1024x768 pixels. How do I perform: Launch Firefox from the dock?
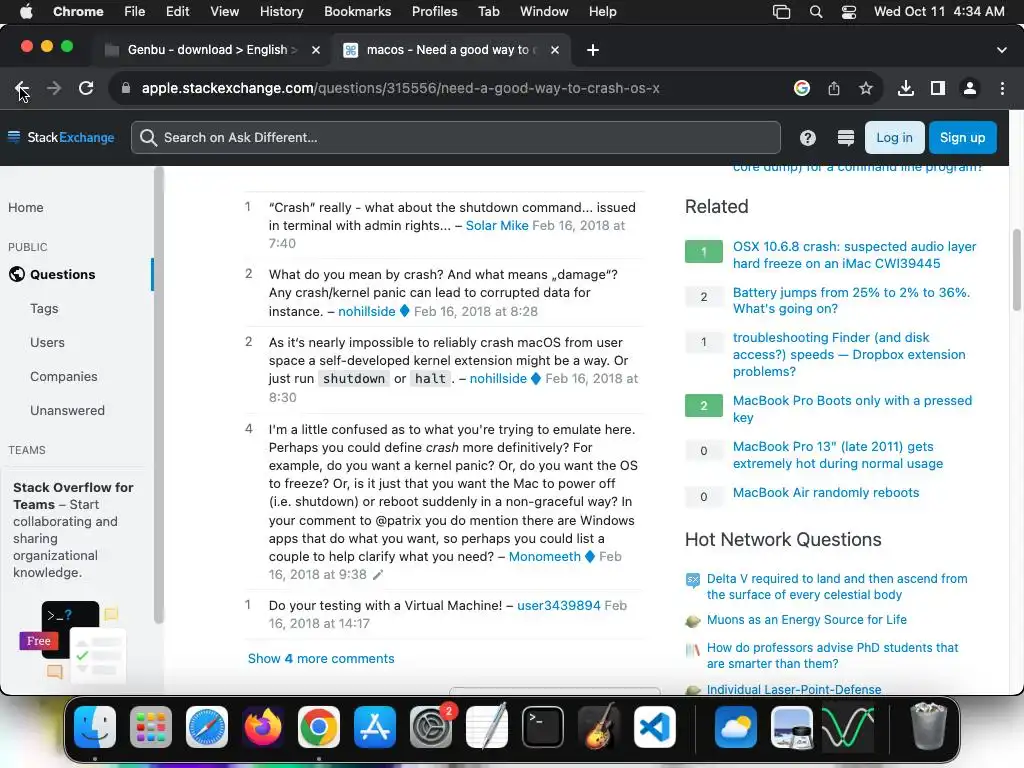pyautogui.click(x=263, y=727)
